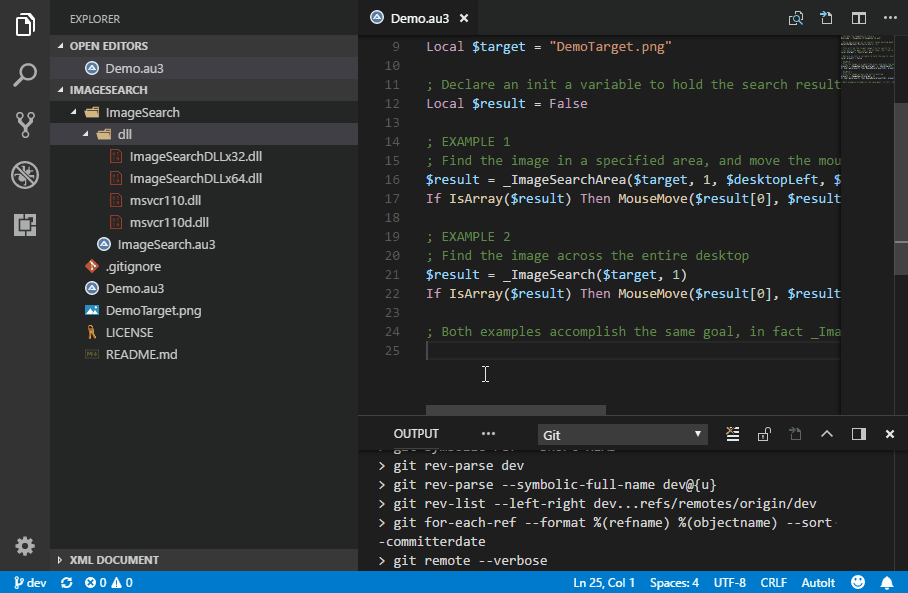Open the Explorer view in activity bar

(x=25, y=24)
